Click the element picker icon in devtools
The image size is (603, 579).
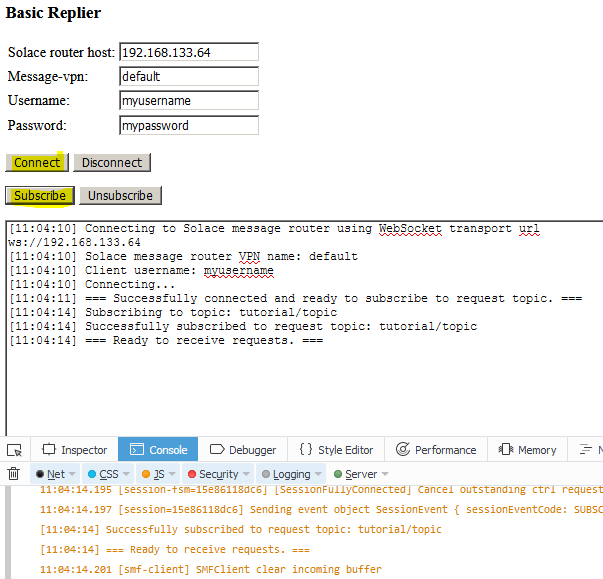(14, 450)
